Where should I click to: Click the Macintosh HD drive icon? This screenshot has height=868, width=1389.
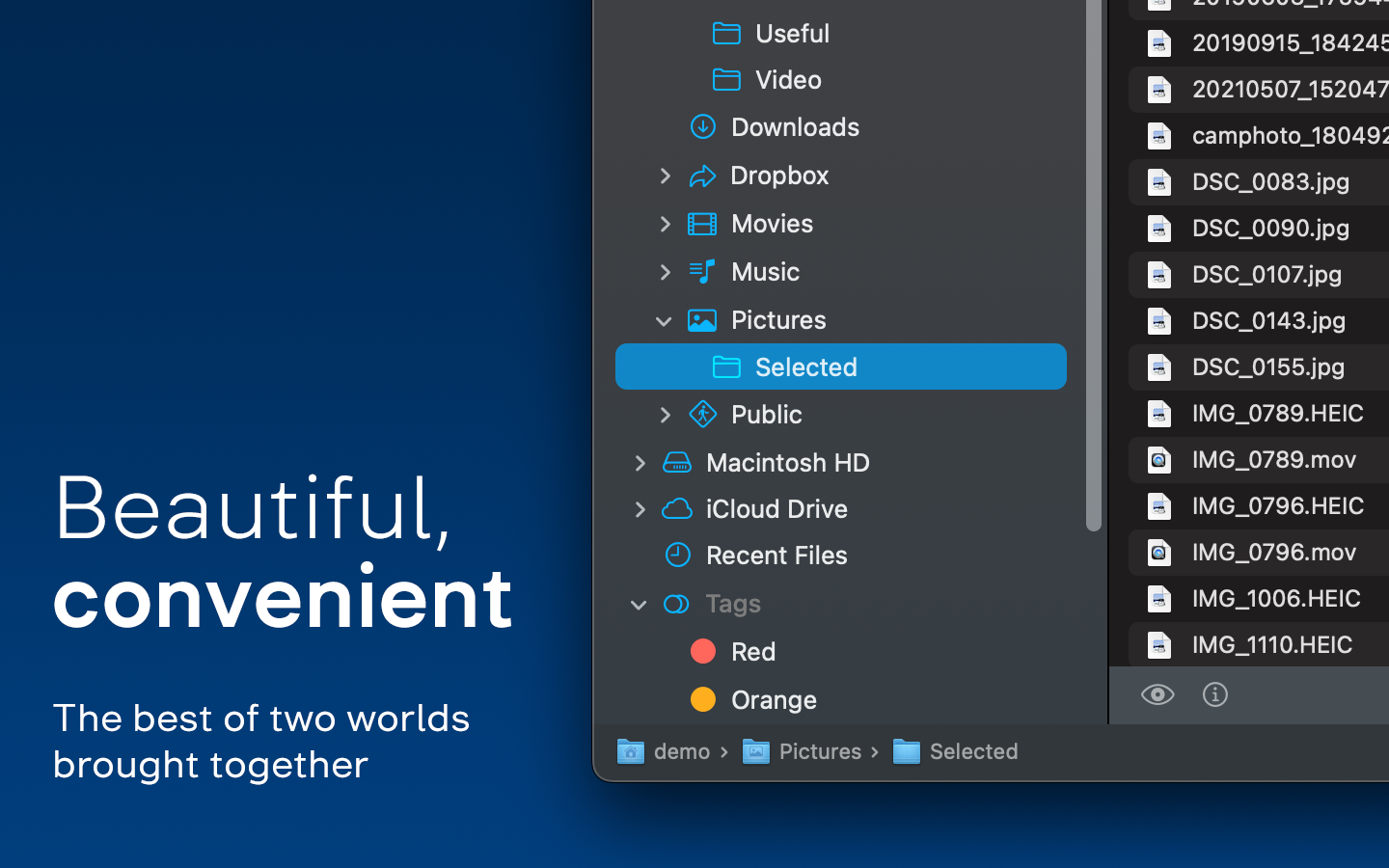click(x=677, y=463)
